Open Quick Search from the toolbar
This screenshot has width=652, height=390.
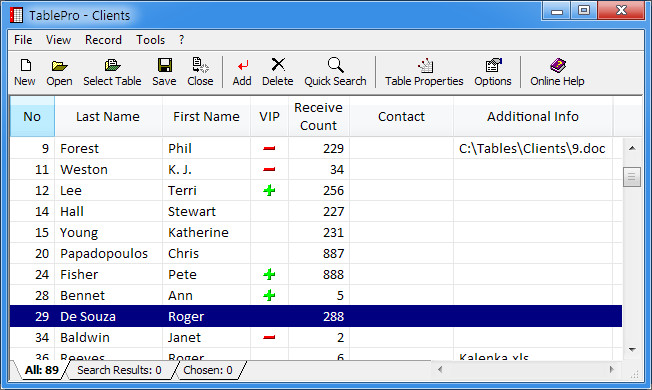(x=335, y=65)
